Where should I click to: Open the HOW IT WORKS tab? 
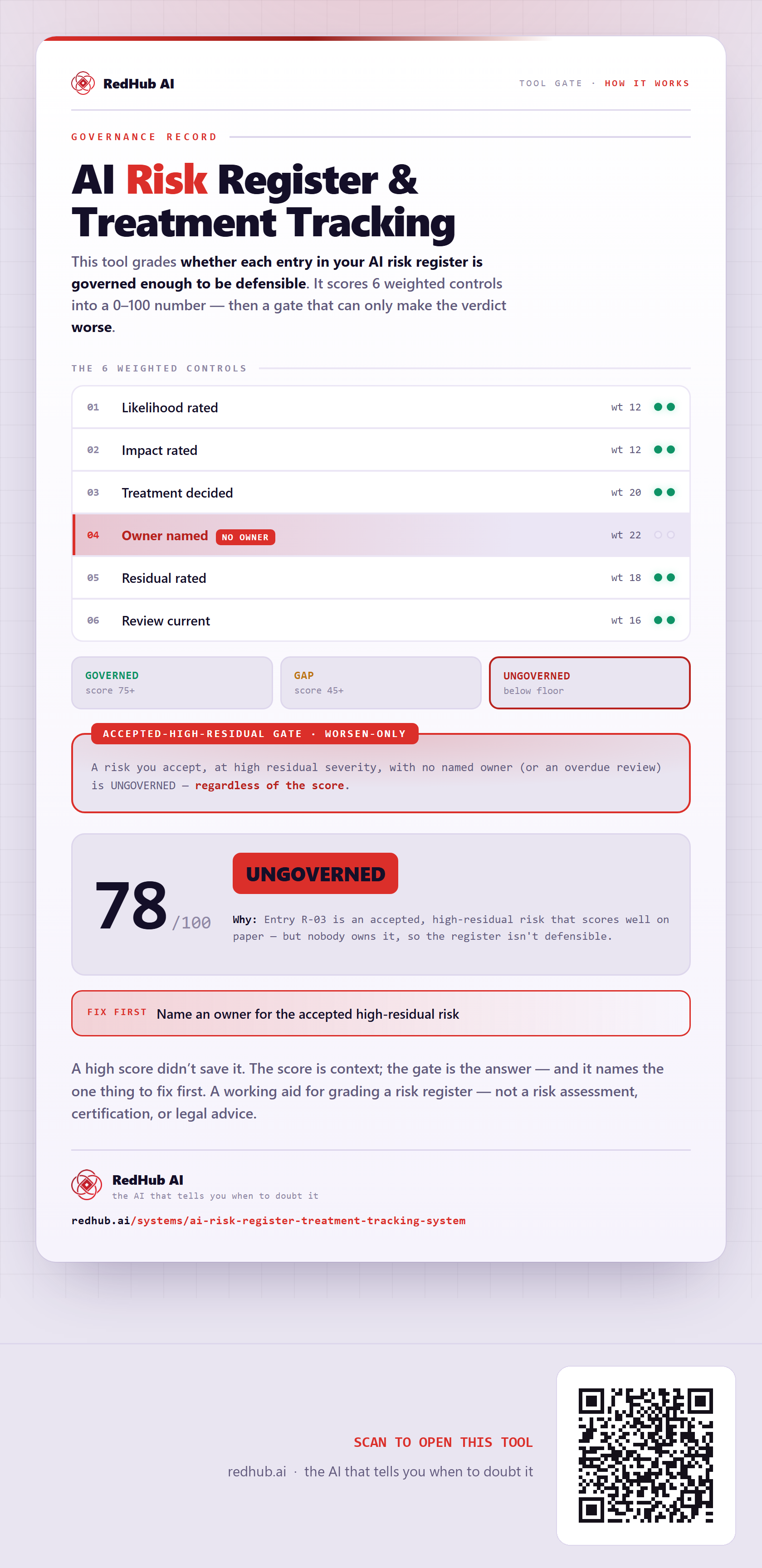coord(647,83)
